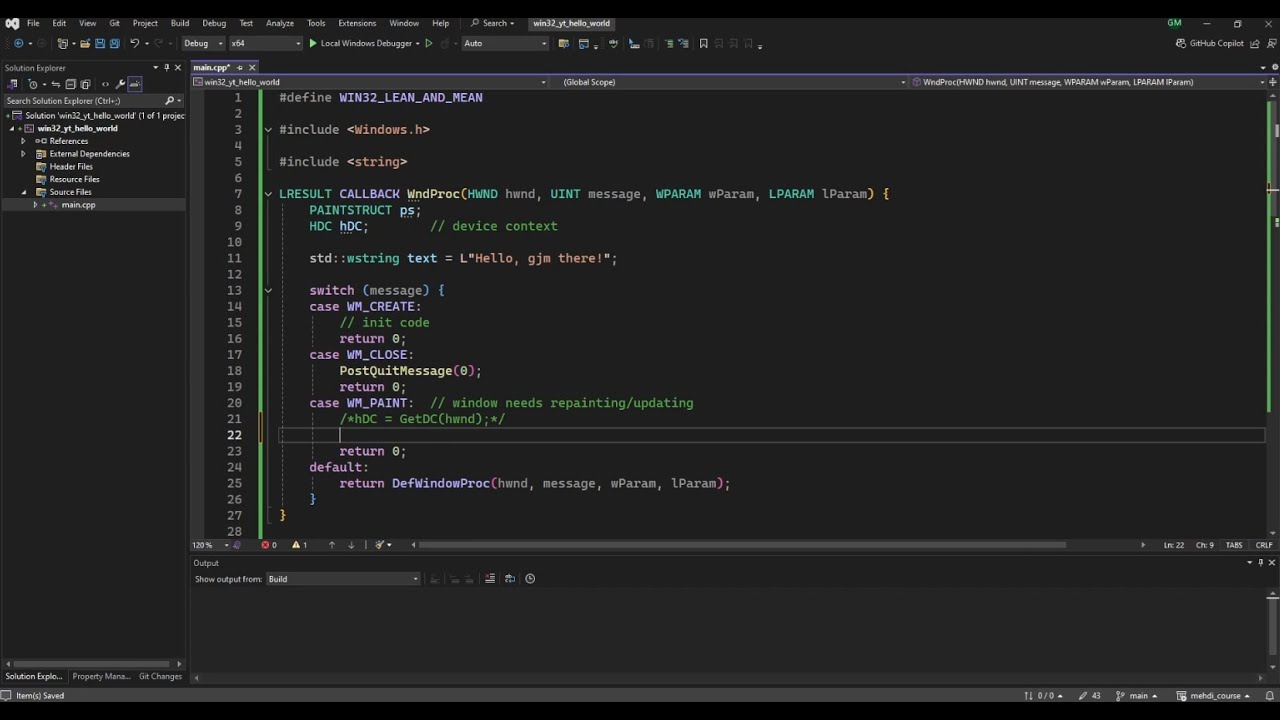This screenshot has width=1280, height=720.
Task: Click the Visual Studio logo icon
Action: [x=12, y=23]
